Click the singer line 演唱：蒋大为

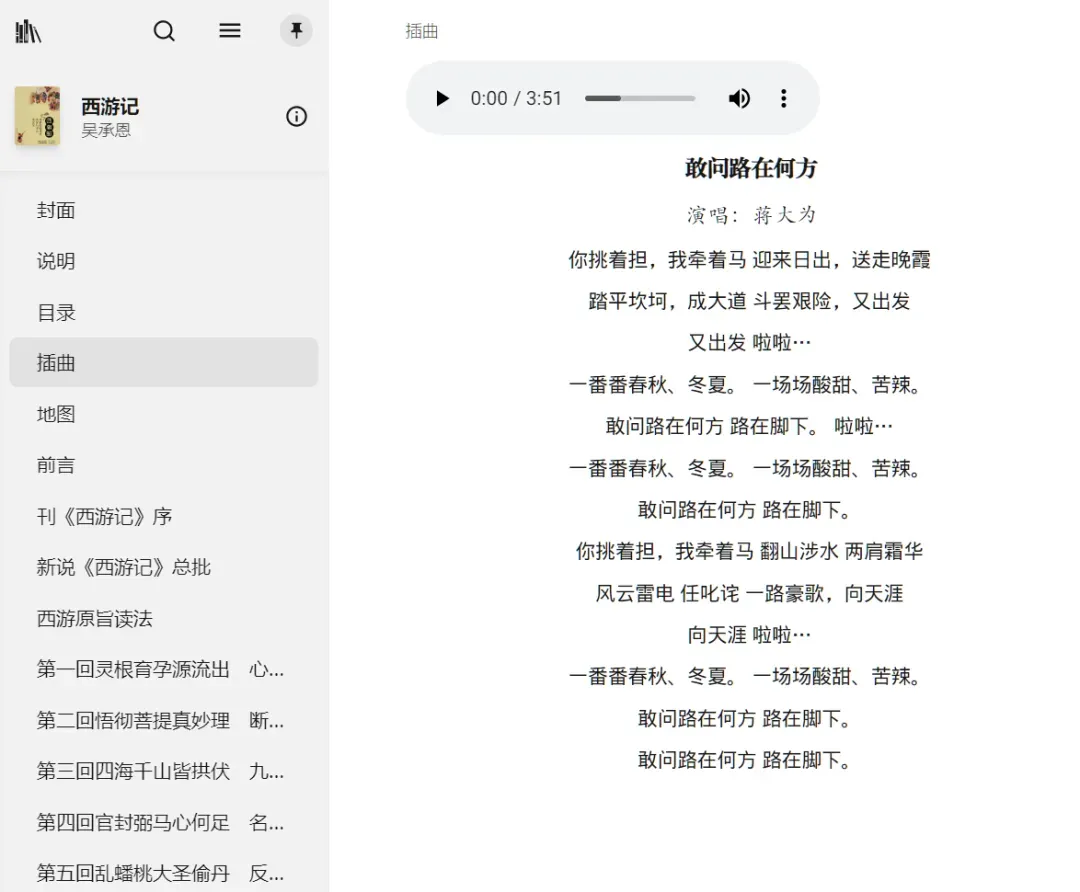click(x=751, y=215)
